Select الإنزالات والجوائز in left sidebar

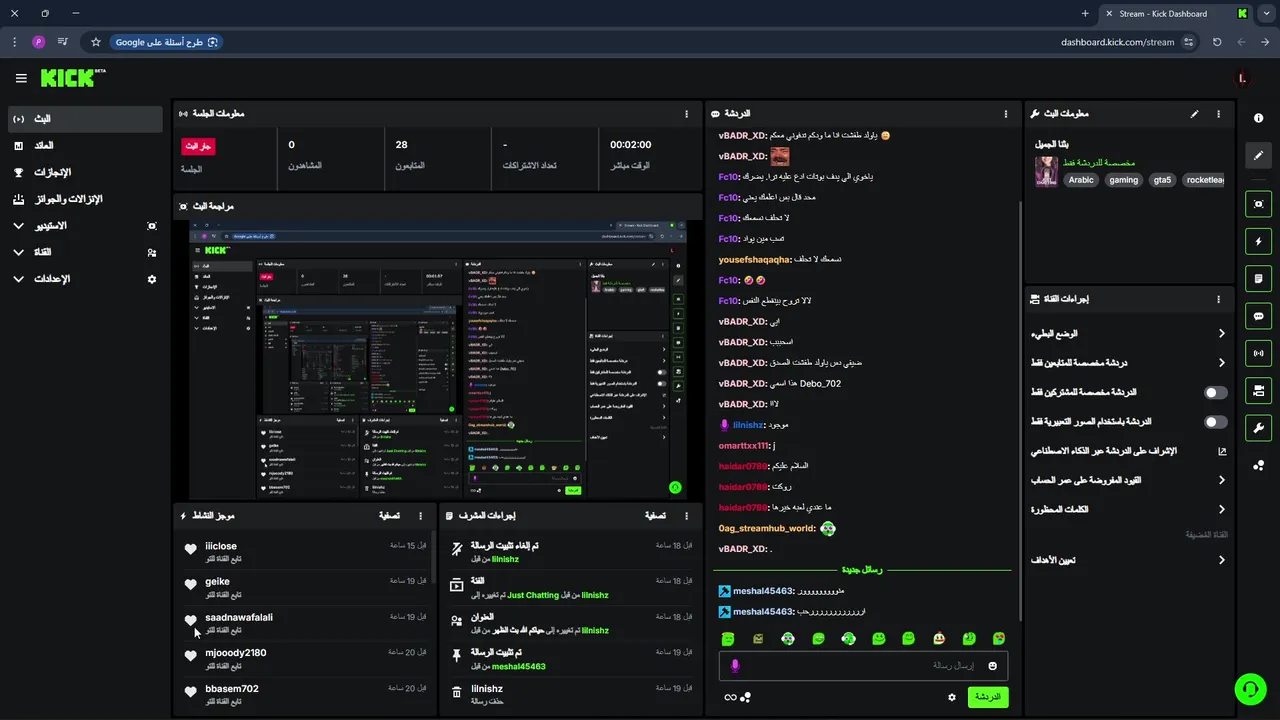[84, 199]
